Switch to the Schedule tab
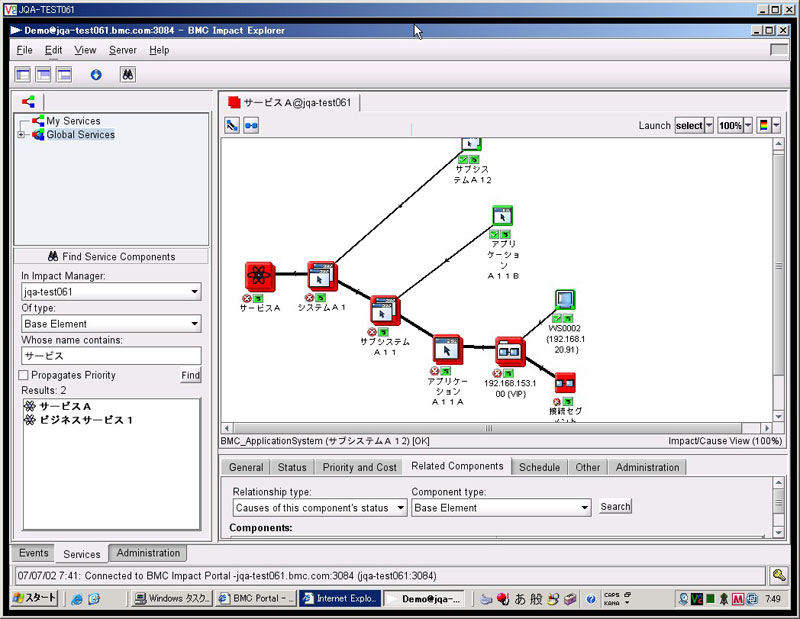The width and height of the screenshot is (800, 619). pyautogui.click(x=539, y=467)
